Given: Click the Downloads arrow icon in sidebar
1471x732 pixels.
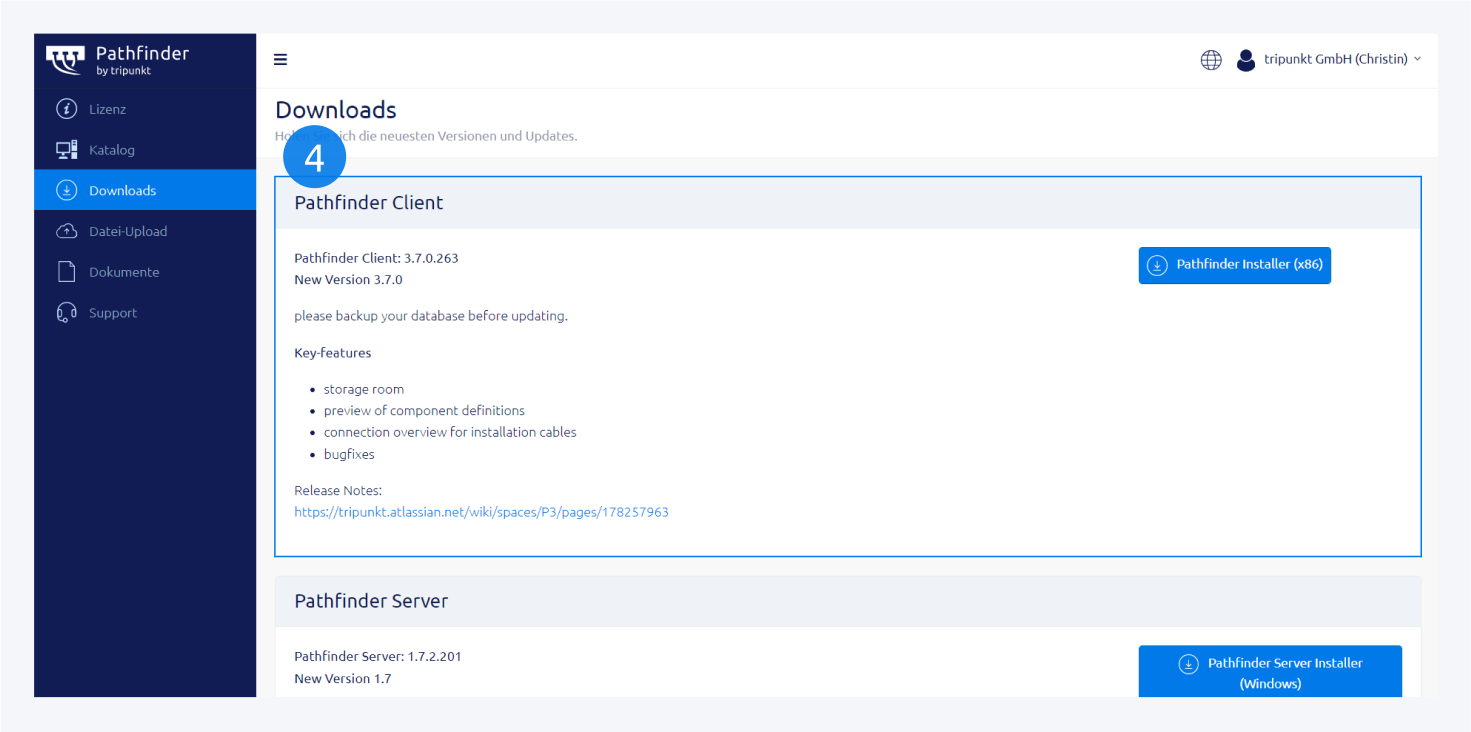Looking at the screenshot, I should click(x=67, y=190).
